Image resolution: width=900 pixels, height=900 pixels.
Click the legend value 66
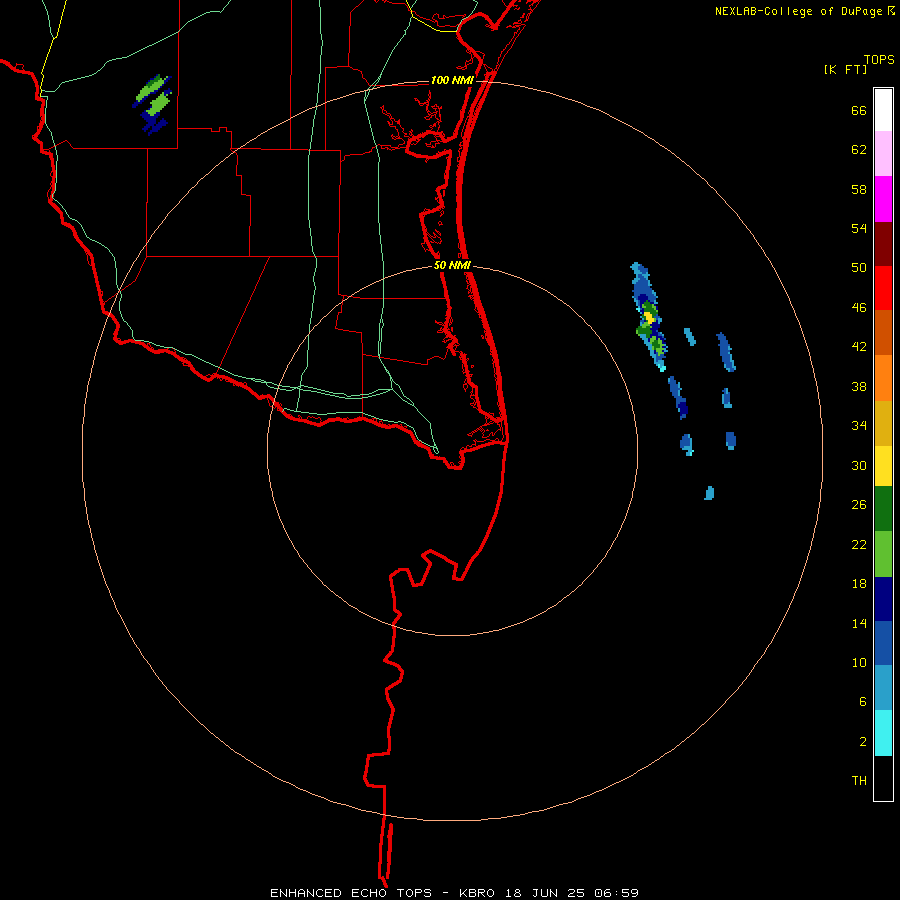(859, 111)
